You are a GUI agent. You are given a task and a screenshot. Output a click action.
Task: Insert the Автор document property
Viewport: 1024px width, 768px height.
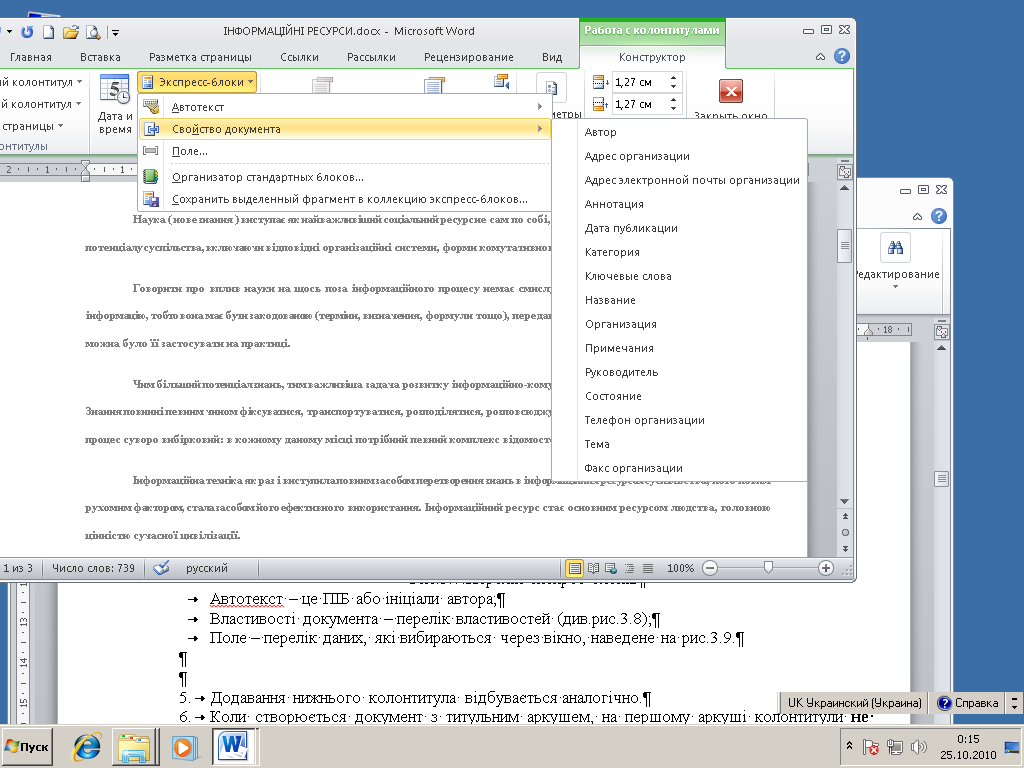pyautogui.click(x=679, y=132)
